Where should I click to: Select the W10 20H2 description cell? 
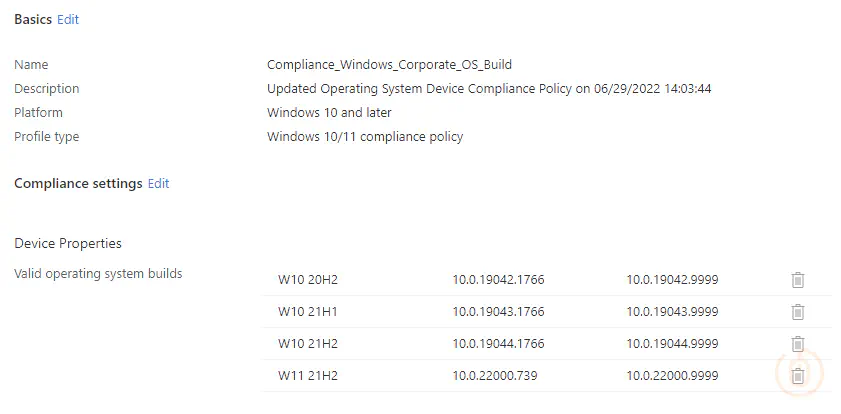click(308, 279)
